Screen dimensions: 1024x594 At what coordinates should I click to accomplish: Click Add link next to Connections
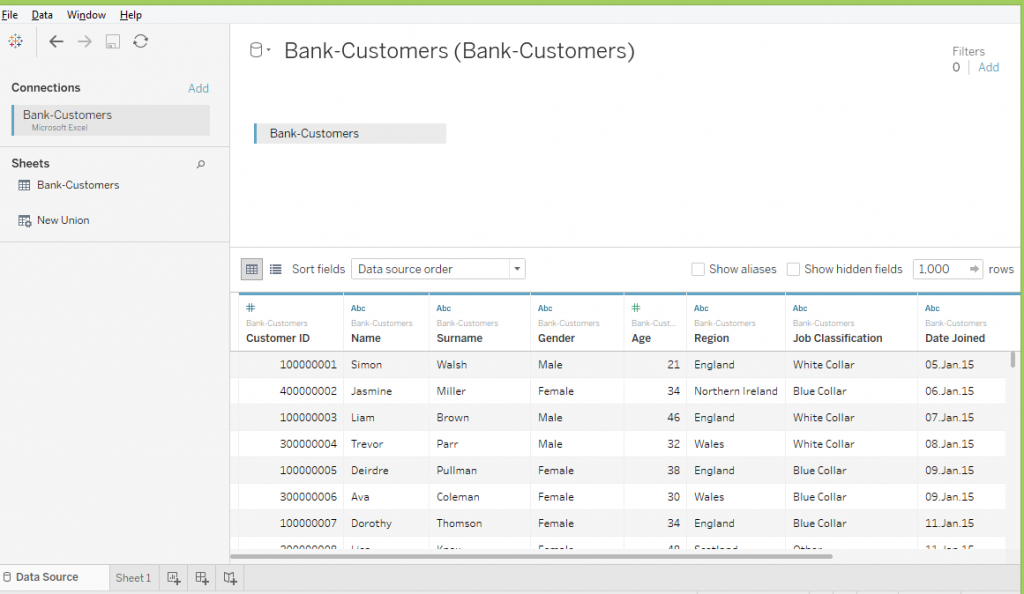(198, 88)
